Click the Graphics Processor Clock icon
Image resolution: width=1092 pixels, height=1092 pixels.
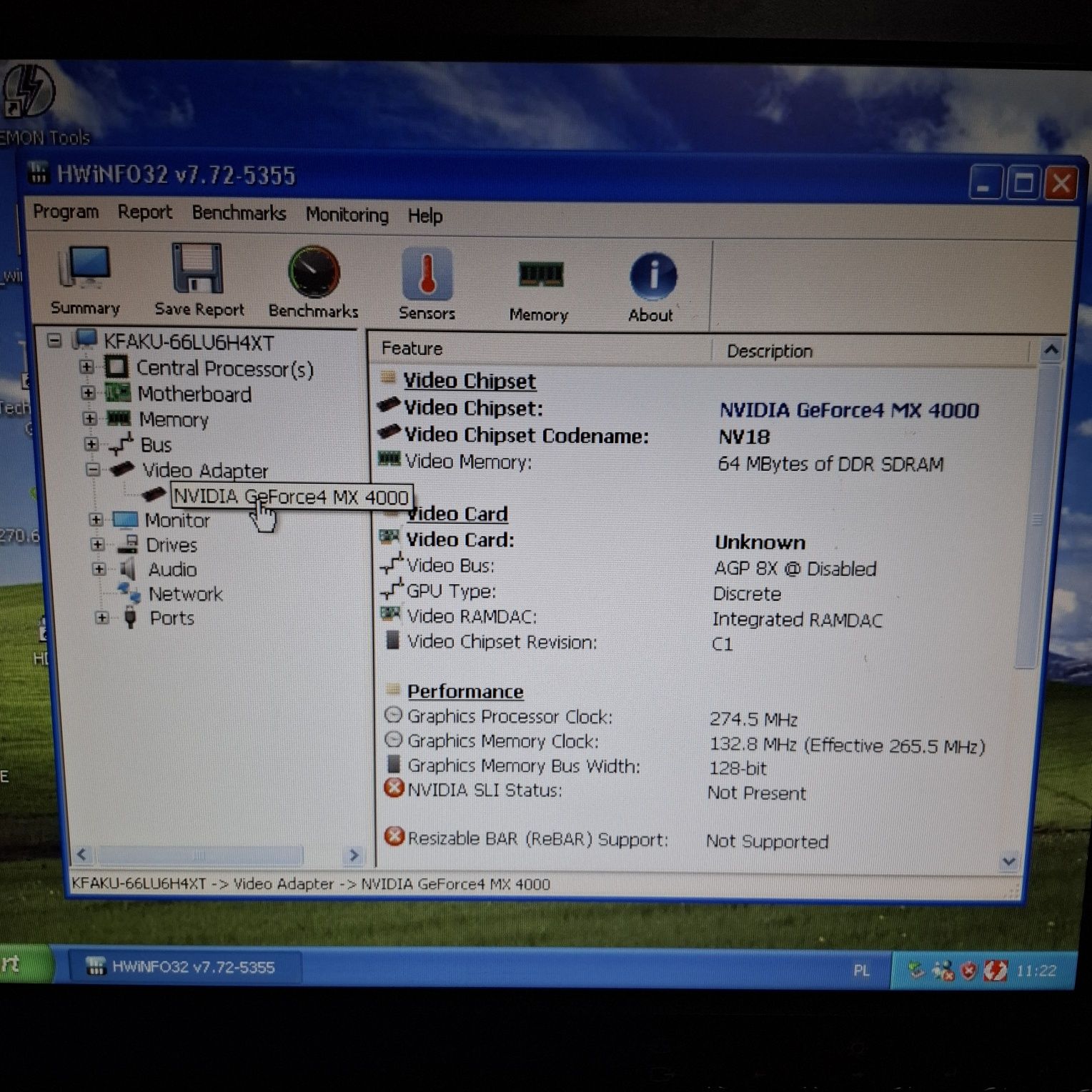(393, 715)
